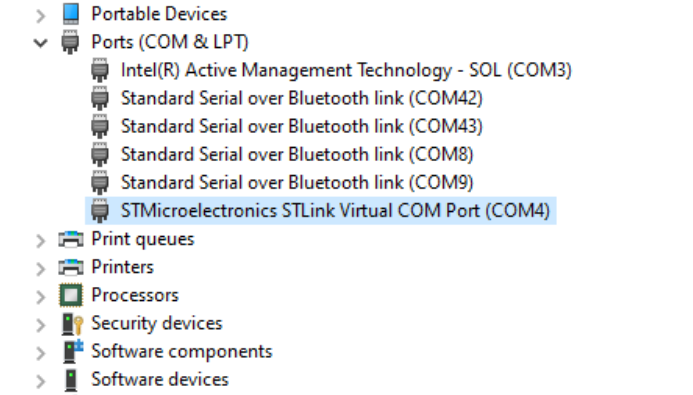The image size is (693, 395).
Task: Click the Processors chip icon
Action: (x=71, y=295)
